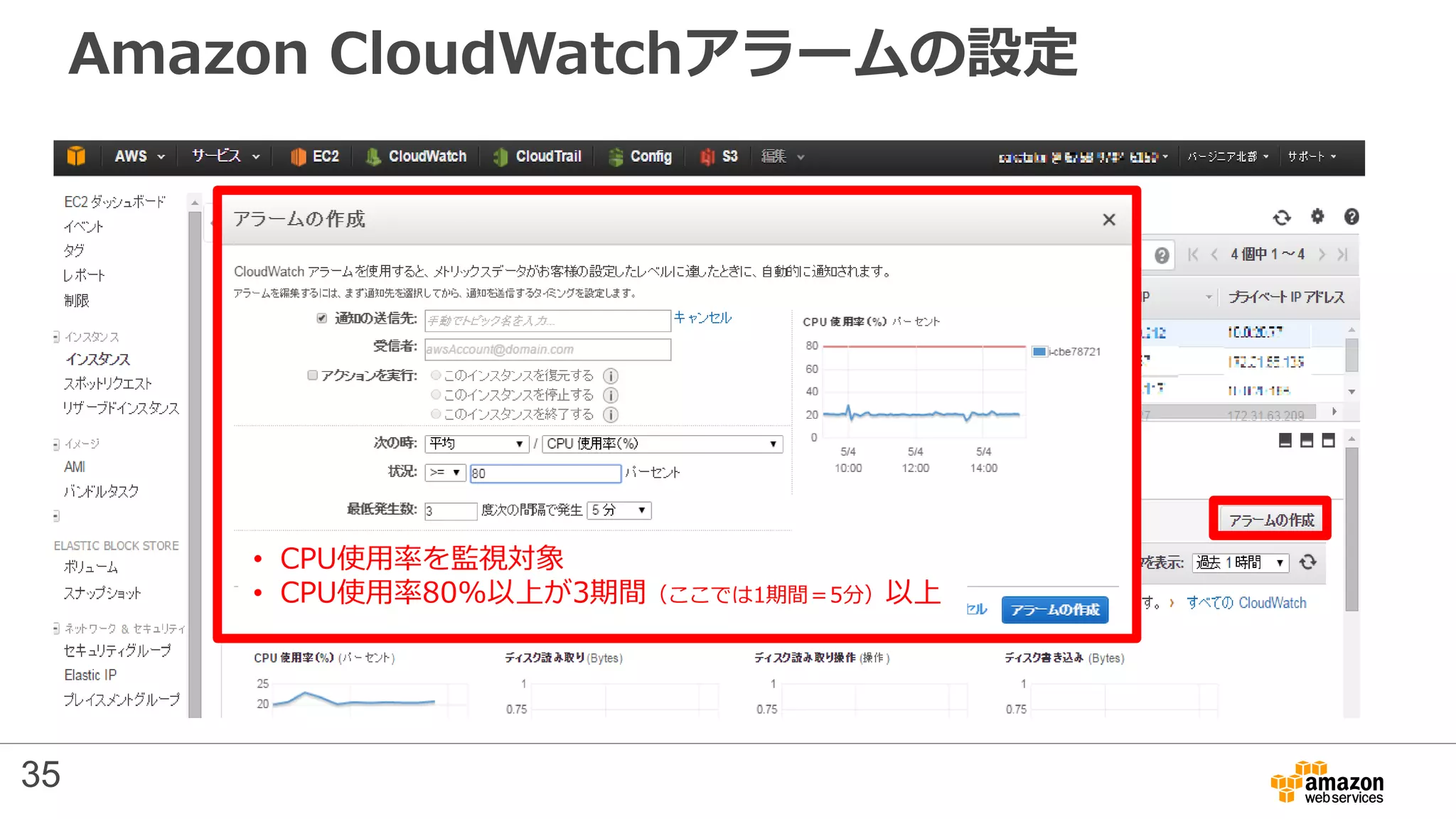1456x819 pixels.
Task: Open イベント in sidebar
Action: click(84, 227)
